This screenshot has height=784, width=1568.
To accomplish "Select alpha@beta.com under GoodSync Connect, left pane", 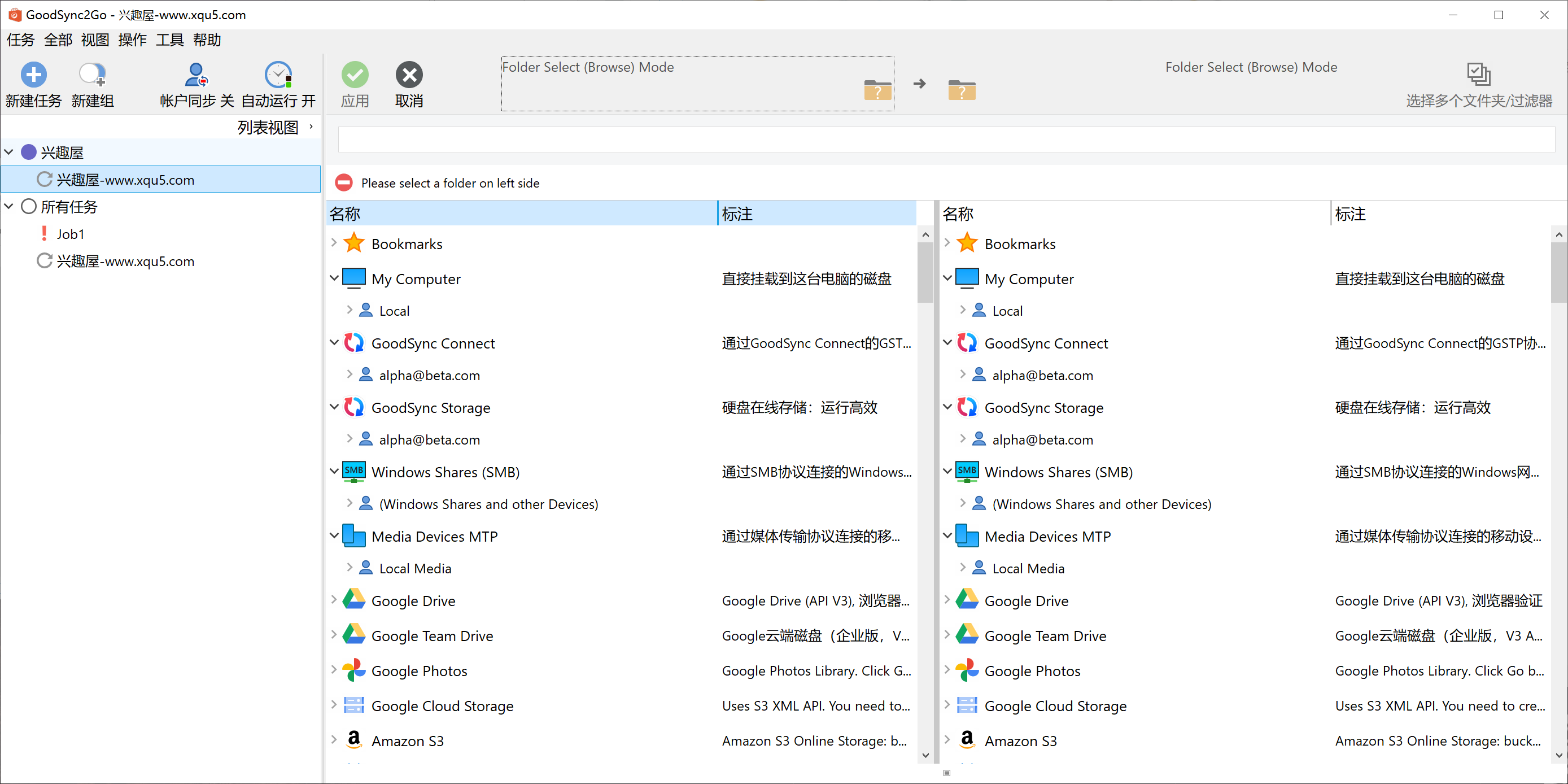I will tap(429, 375).
